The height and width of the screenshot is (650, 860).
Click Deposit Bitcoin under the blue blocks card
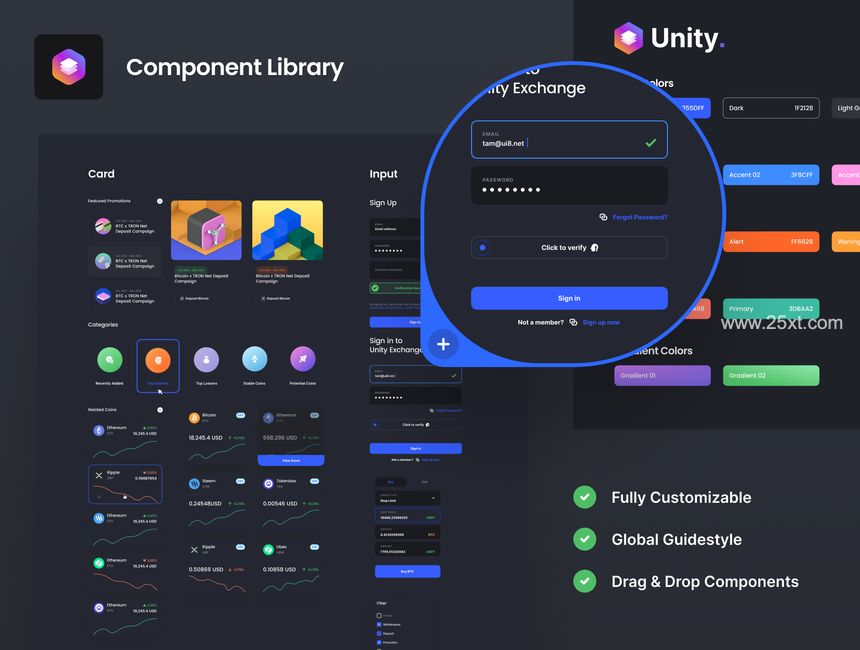click(x=275, y=298)
